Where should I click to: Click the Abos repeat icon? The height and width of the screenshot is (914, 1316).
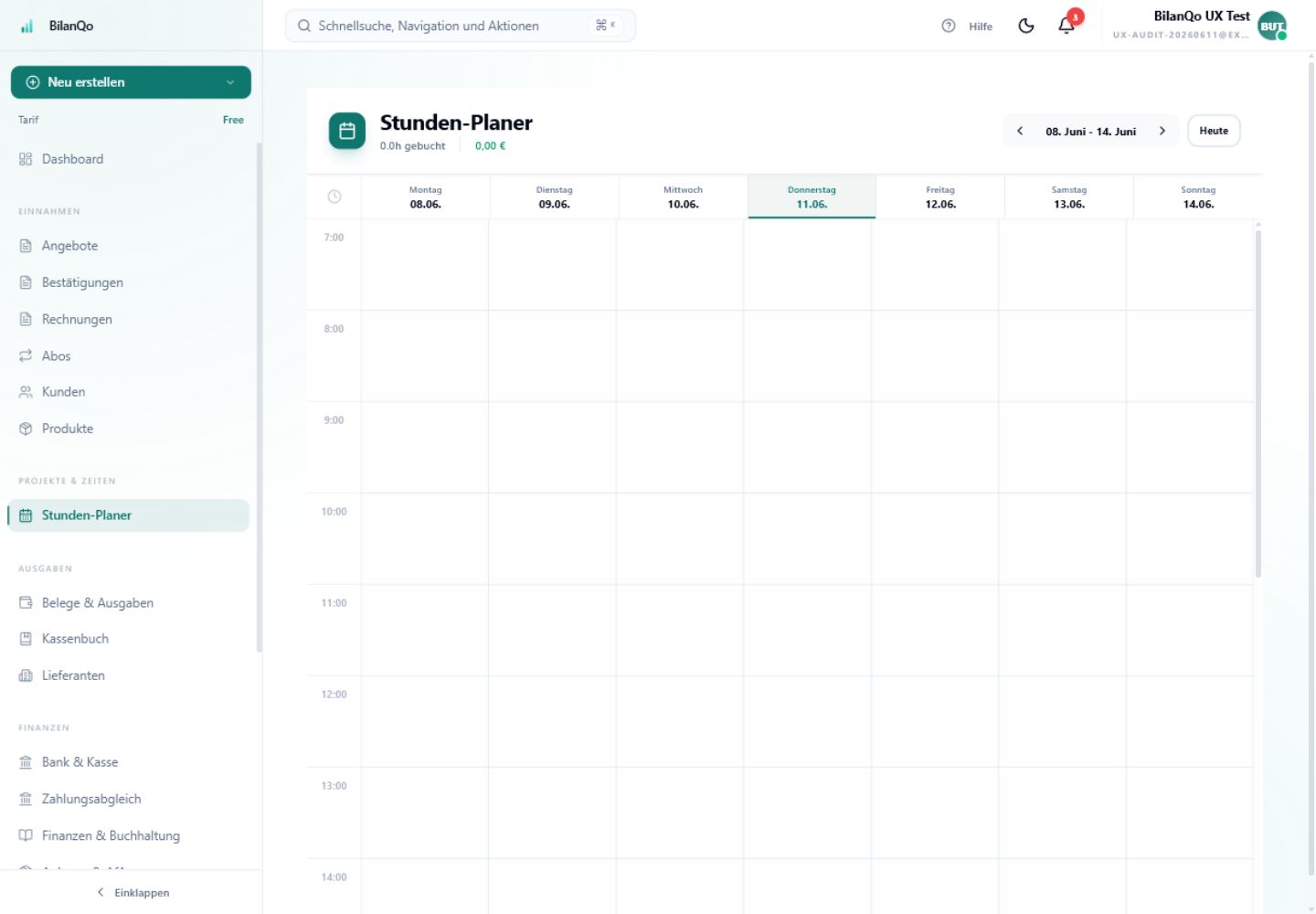[26, 356]
